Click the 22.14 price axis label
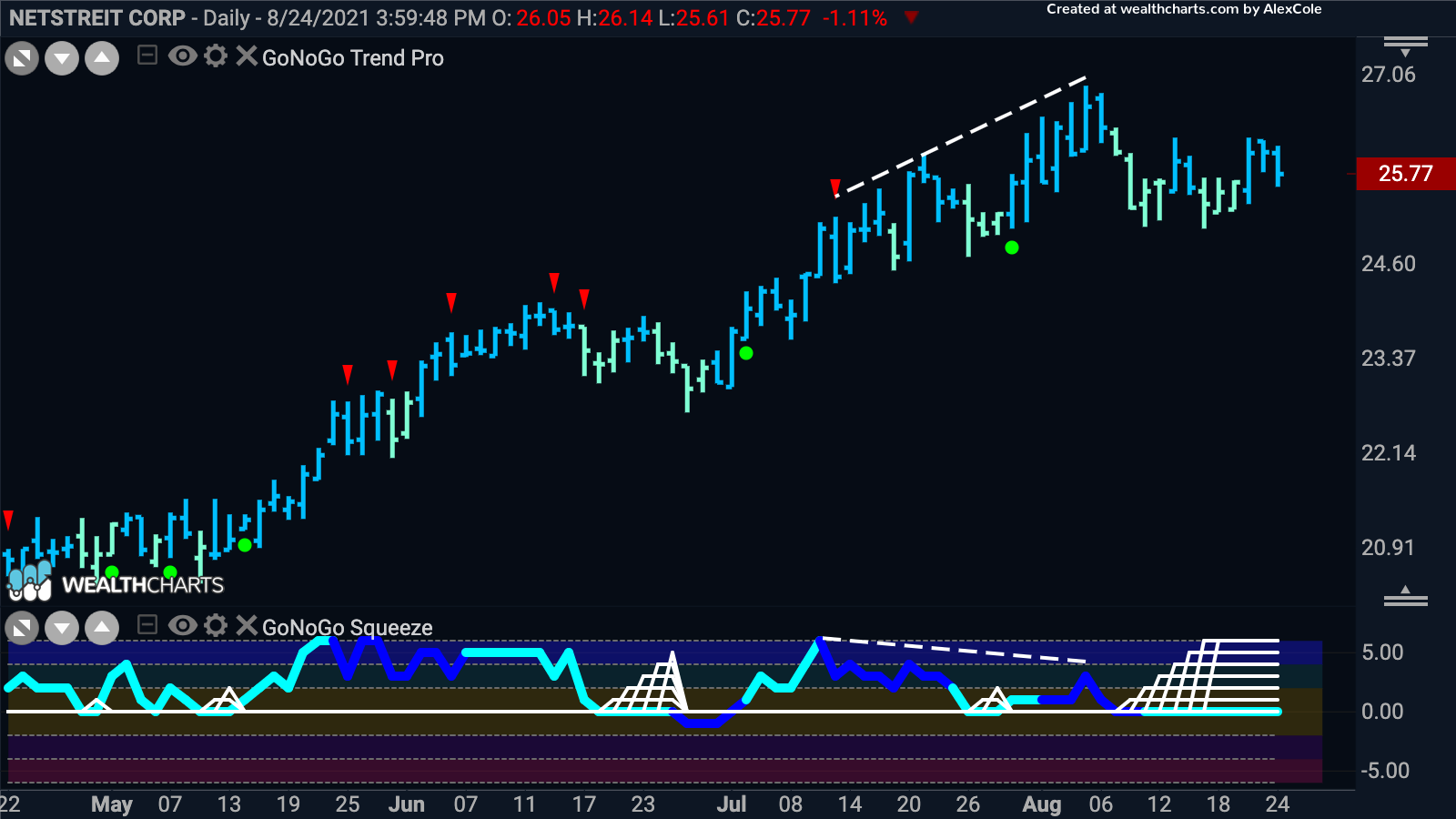Screen dimensions: 1456x819 click(x=1389, y=453)
